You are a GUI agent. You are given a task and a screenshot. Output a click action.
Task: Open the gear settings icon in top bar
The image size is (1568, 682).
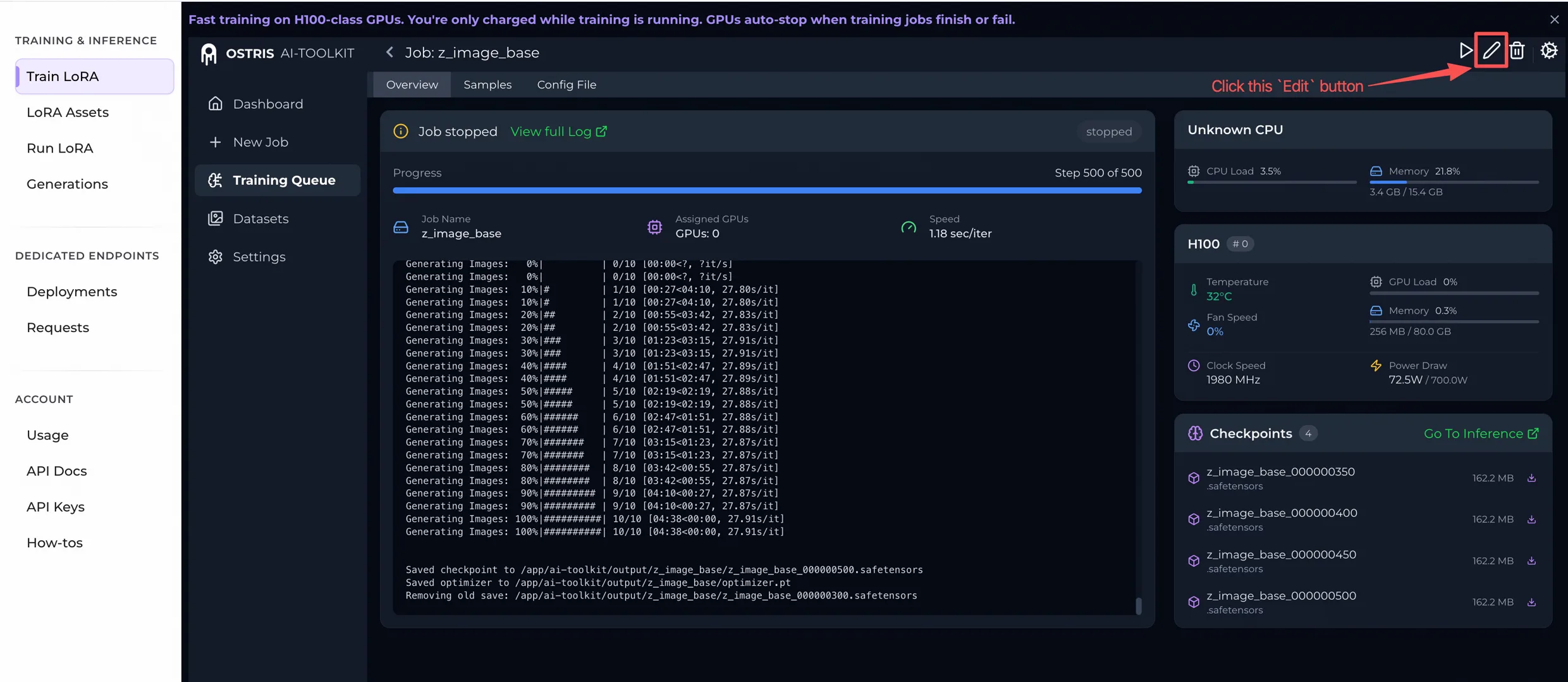point(1548,51)
